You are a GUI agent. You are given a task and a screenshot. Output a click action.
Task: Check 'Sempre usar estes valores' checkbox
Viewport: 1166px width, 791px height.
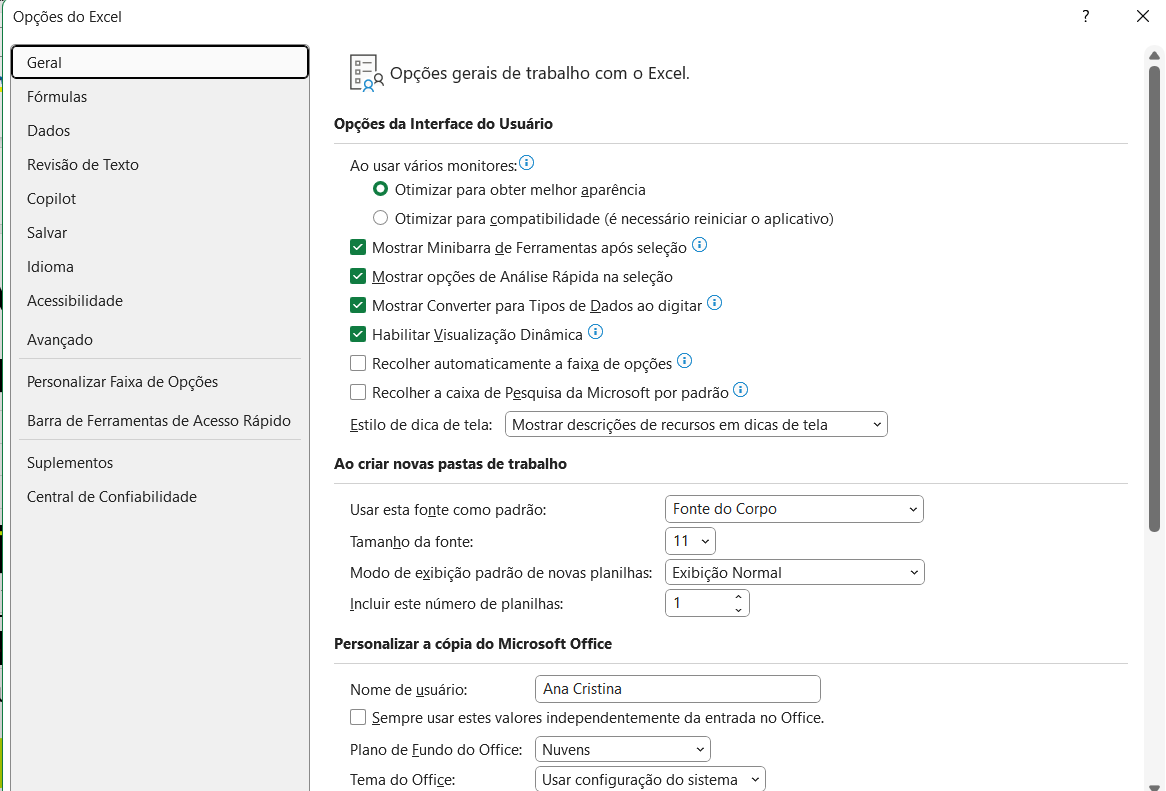[358, 717]
